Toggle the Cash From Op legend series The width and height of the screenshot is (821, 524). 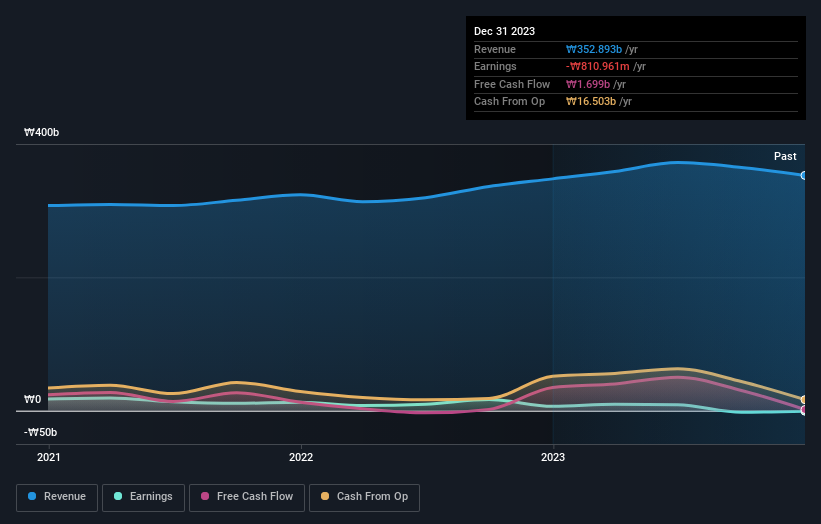tap(364, 497)
